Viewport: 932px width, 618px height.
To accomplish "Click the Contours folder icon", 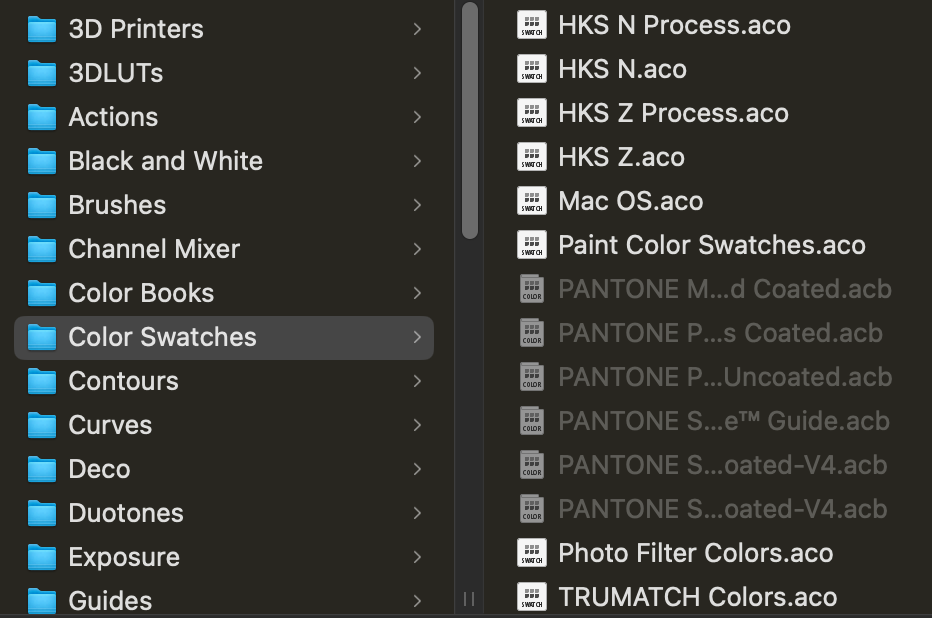I will click(x=41, y=381).
